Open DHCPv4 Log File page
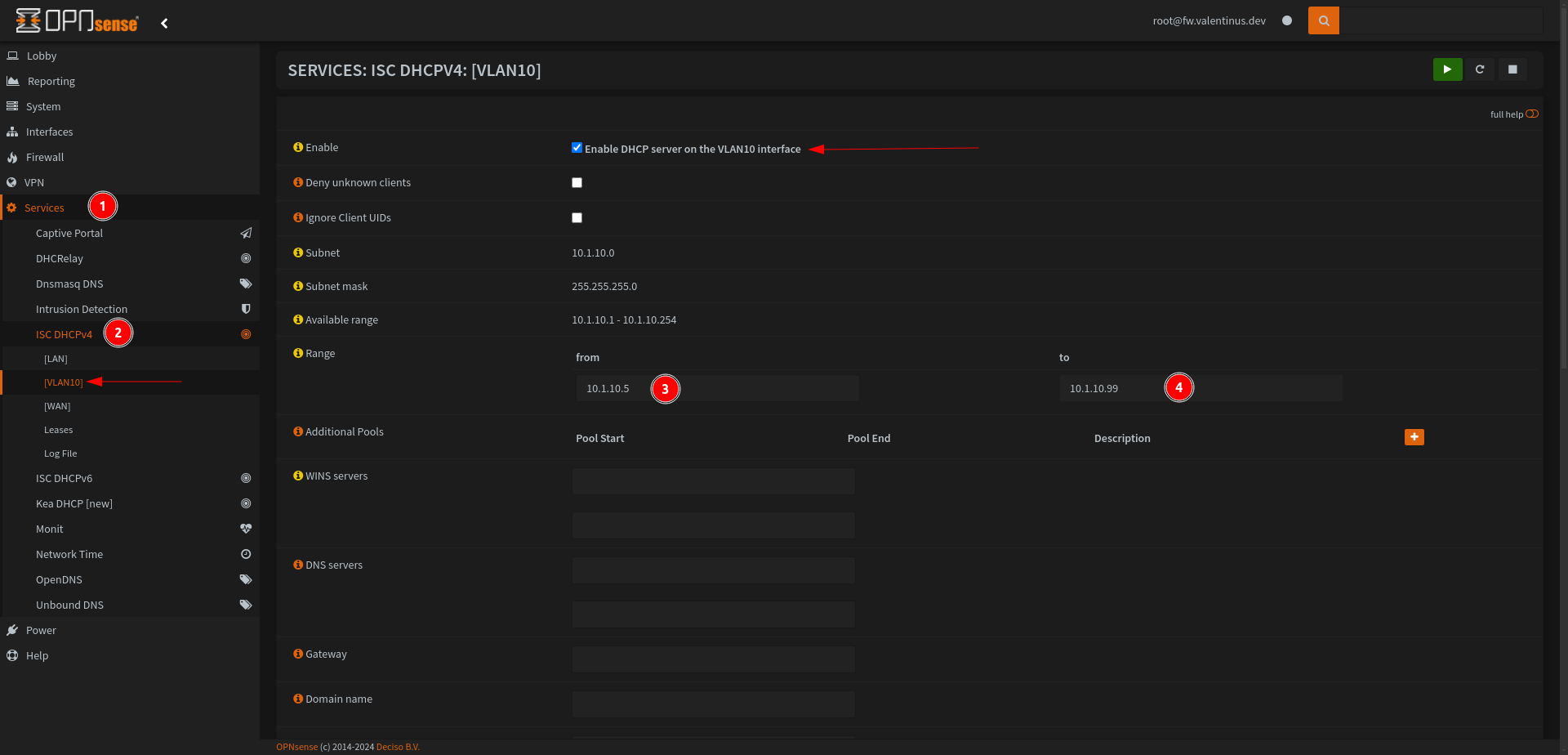Viewport: 1568px width, 755px height. pos(131,453)
